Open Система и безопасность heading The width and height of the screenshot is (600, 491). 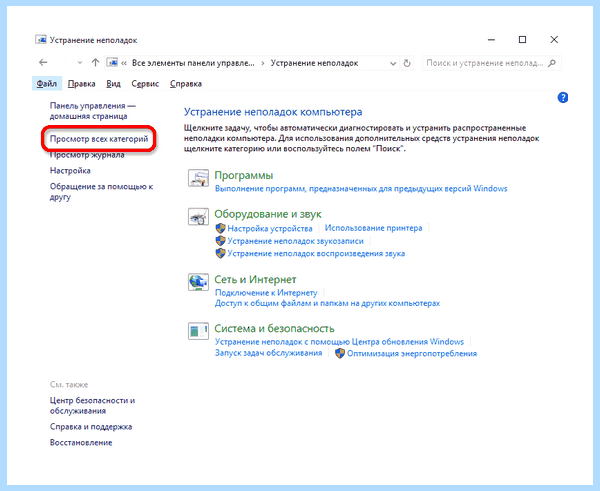coord(274,328)
